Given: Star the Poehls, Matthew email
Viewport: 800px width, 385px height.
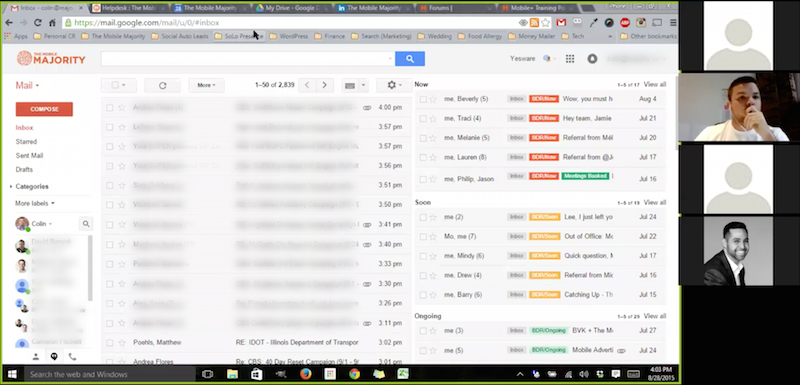Looking at the screenshot, I should (121, 342).
